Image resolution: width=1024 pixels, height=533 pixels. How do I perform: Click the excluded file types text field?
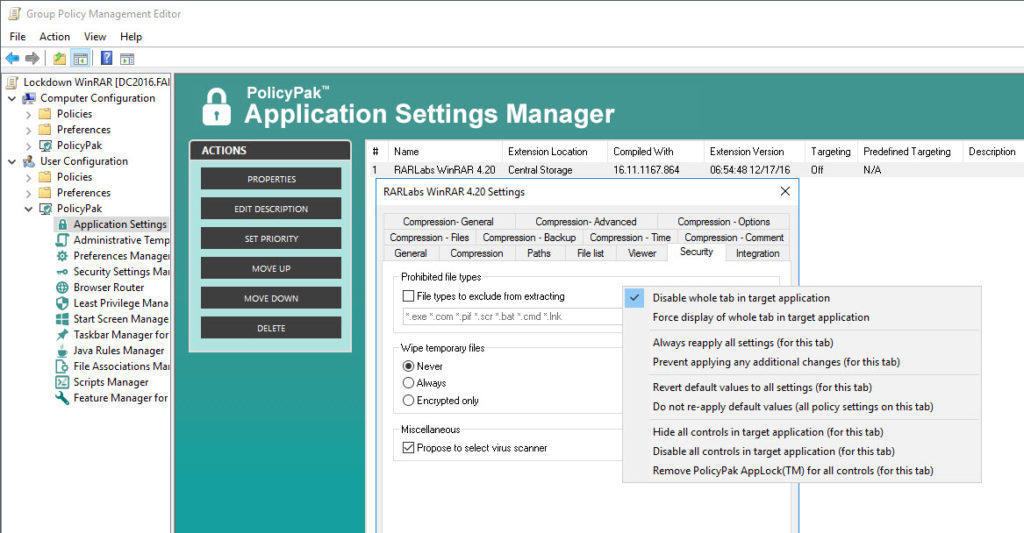click(513, 317)
